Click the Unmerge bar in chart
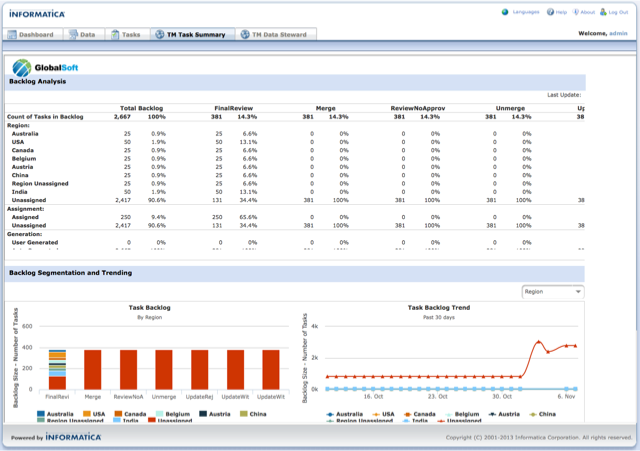 (164, 369)
